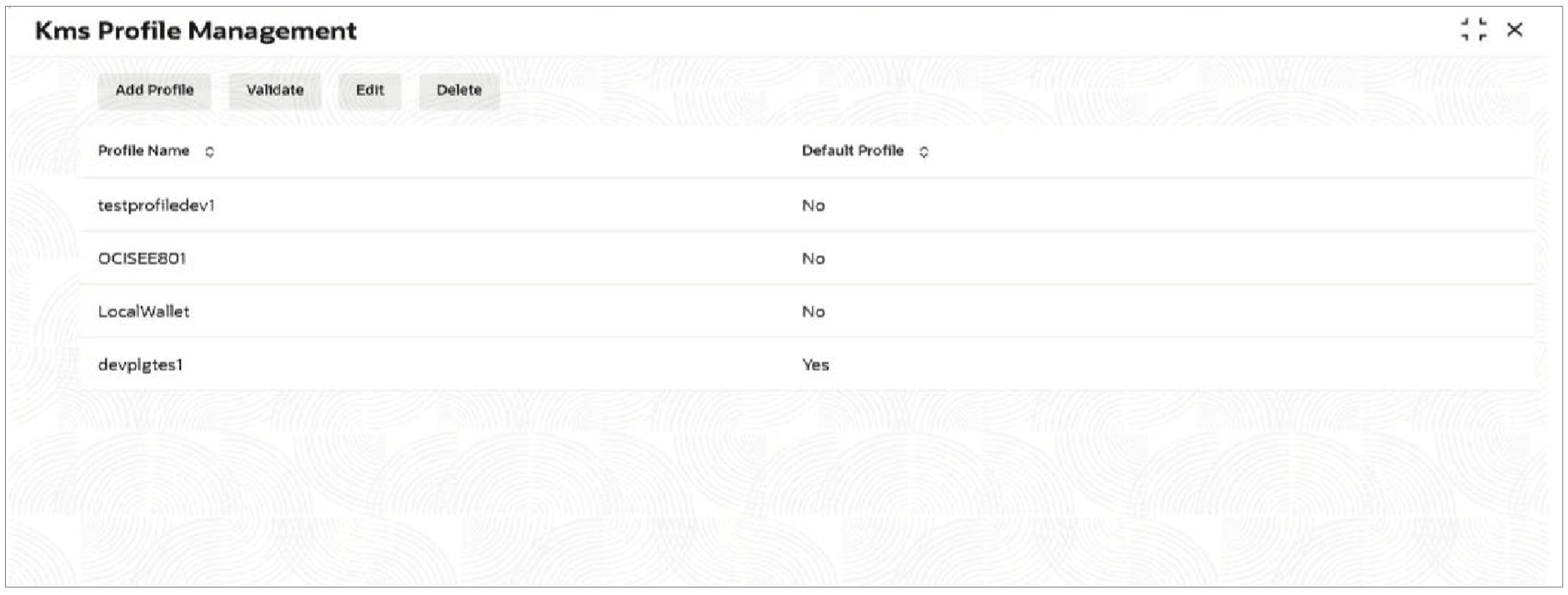Sort by Default Profile arrows icon
The height and width of the screenshot is (595, 1568).
coord(924,152)
